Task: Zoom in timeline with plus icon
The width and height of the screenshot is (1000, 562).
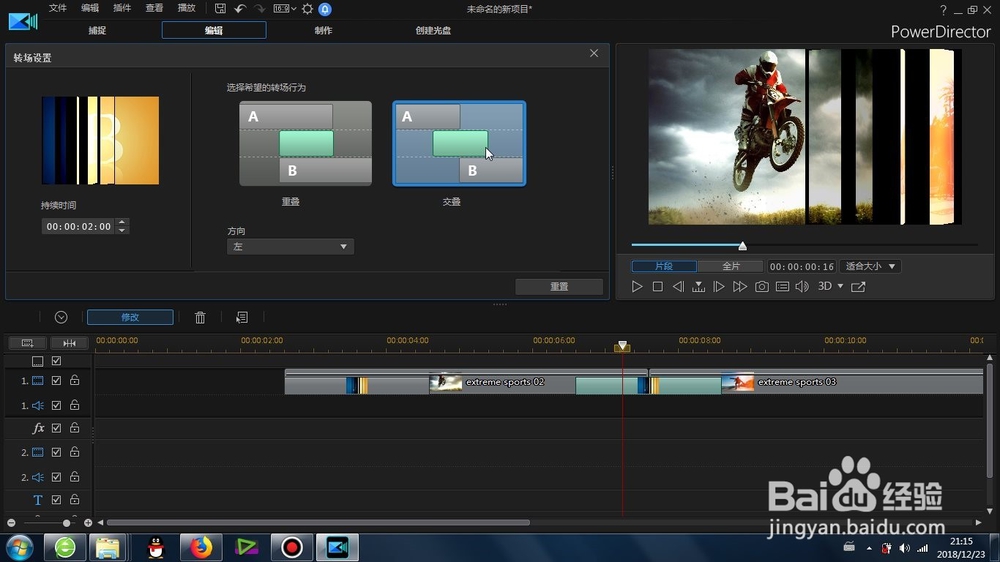Action: [88, 523]
